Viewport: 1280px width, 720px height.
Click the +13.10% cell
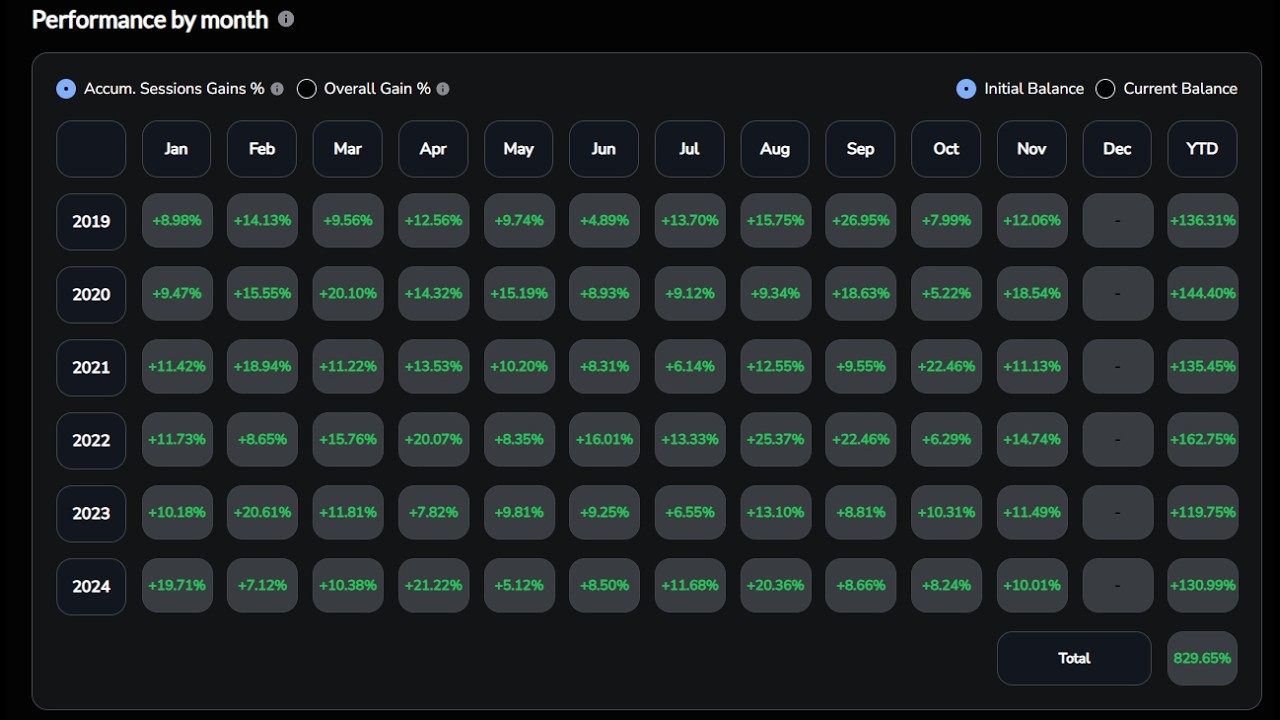click(x=775, y=513)
